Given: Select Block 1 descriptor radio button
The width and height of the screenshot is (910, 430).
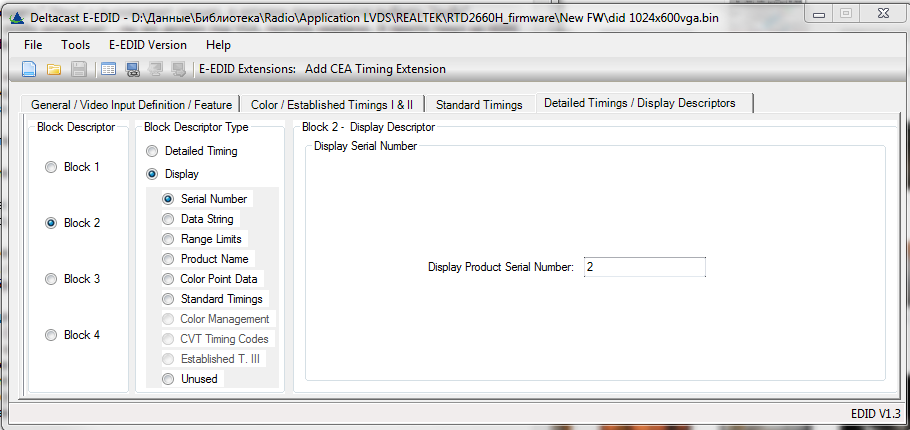Looking at the screenshot, I should pyautogui.click(x=51, y=168).
